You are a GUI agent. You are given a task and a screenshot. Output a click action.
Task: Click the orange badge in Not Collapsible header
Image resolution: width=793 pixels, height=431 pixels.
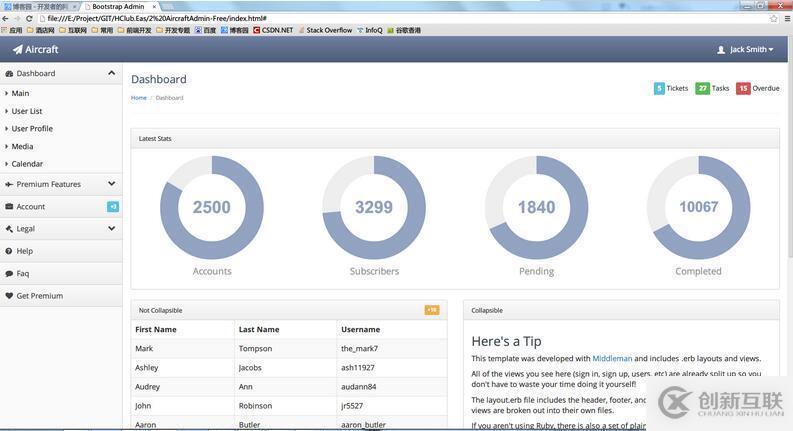(432, 310)
